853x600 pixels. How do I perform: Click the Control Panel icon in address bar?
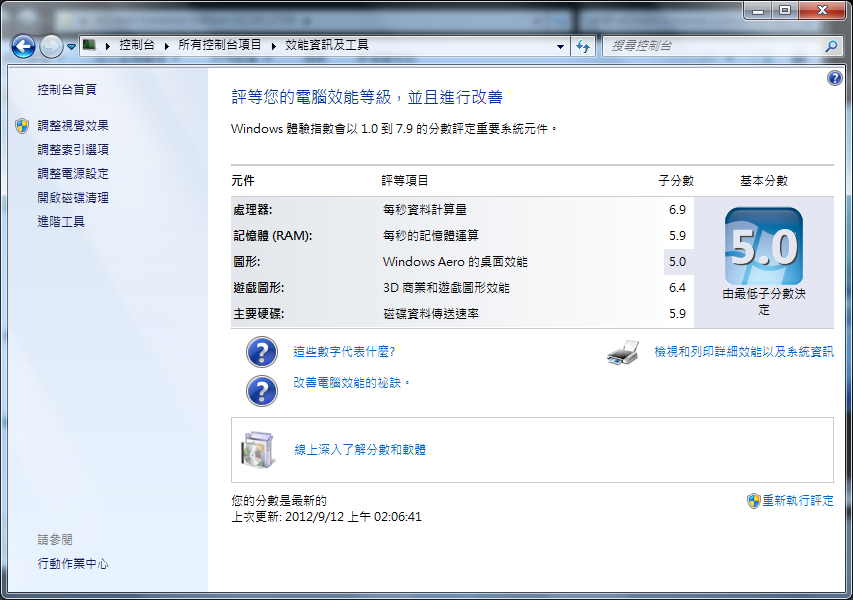point(90,45)
